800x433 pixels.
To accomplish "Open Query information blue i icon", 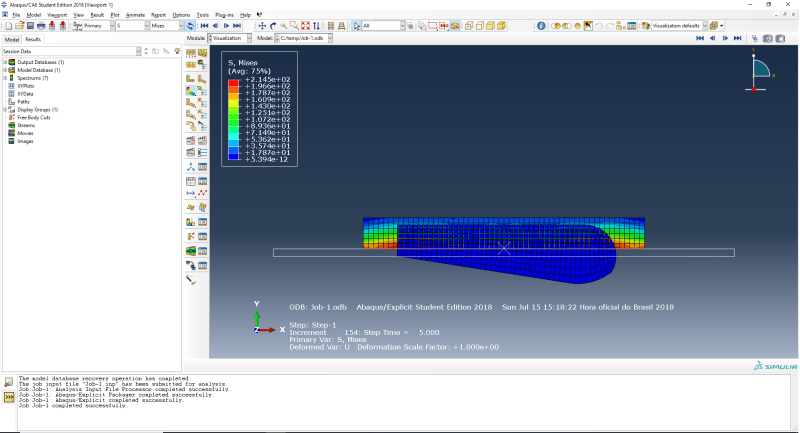I will click(541, 26).
